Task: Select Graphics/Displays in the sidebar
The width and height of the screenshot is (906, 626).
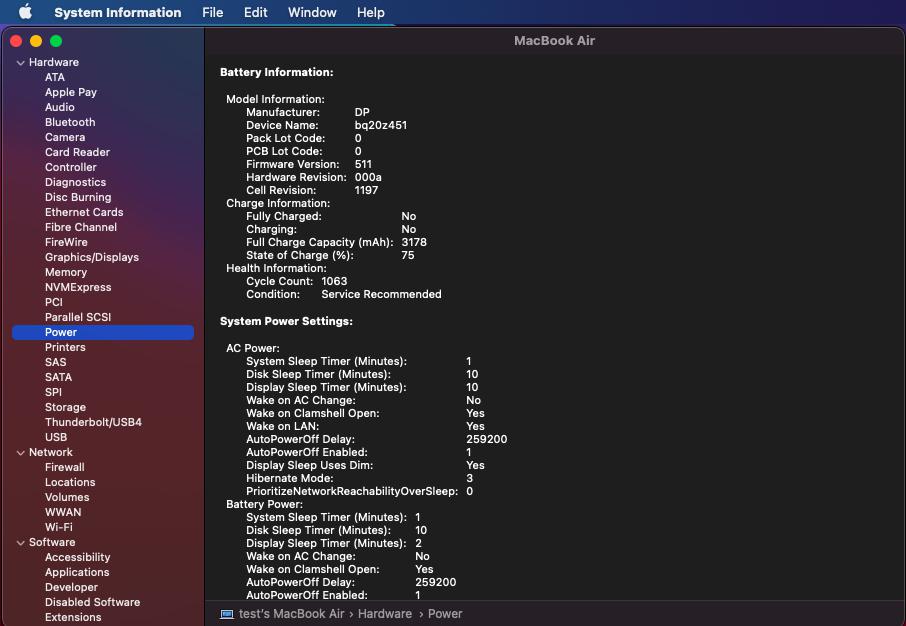Action: click(92, 257)
